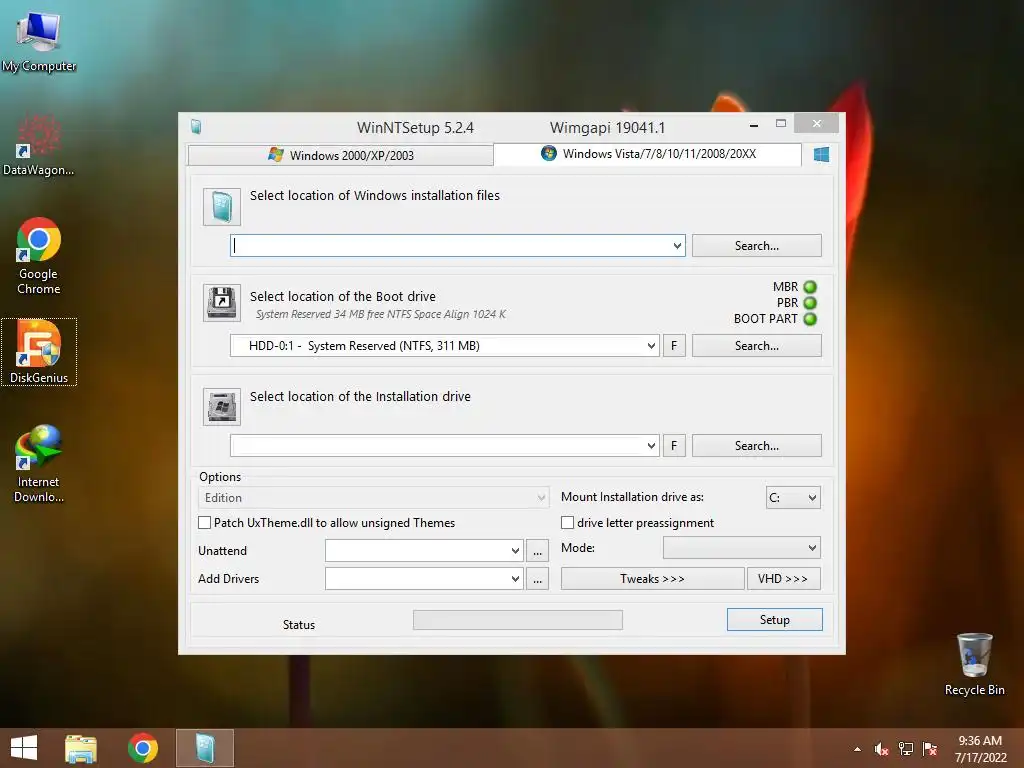Open My Computer desktop icon

(x=39, y=41)
